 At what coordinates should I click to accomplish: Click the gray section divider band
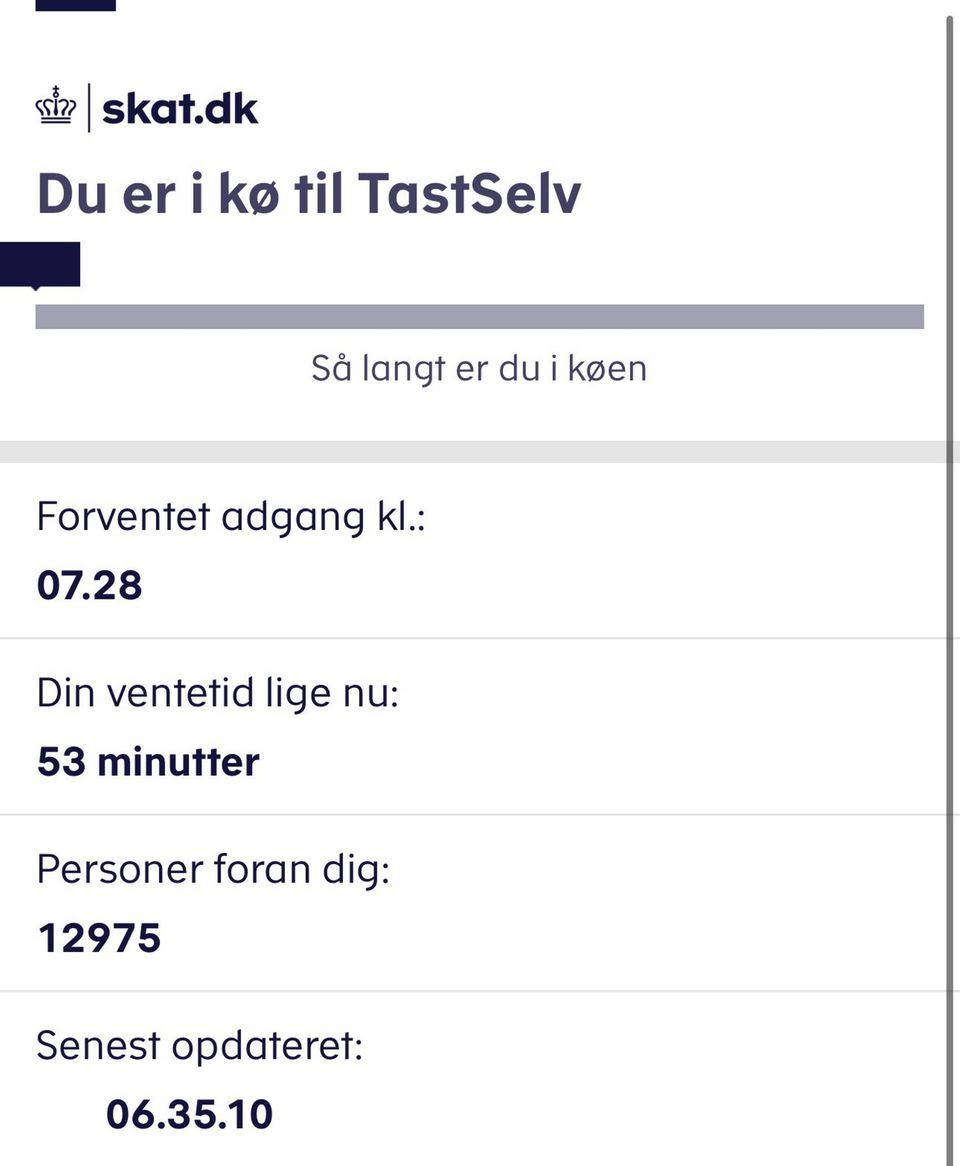coord(480,451)
